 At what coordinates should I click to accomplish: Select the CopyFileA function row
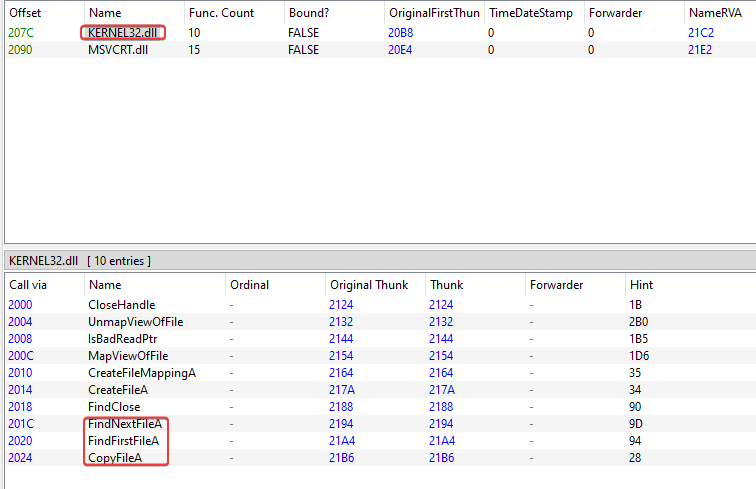[380, 458]
